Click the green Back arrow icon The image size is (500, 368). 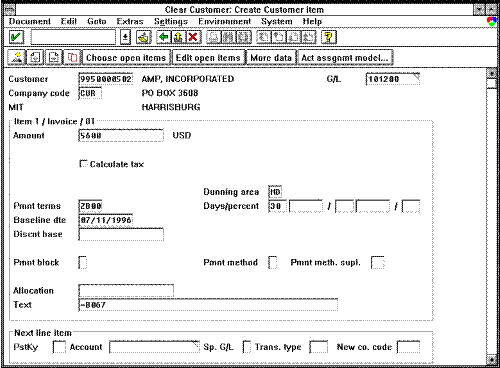pos(163,37)
